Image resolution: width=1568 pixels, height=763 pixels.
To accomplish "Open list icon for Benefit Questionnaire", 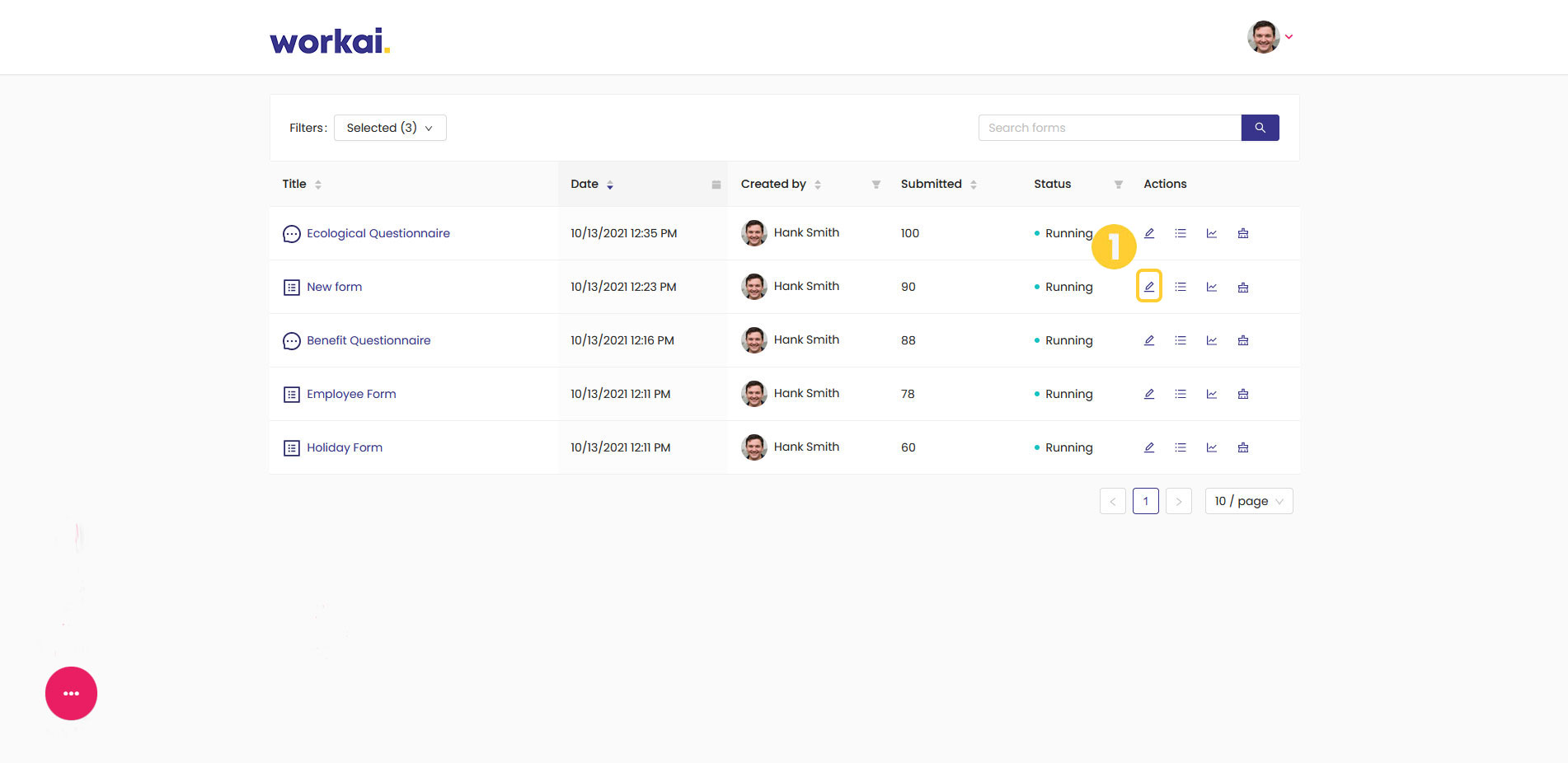I will pyautogui.click(x=1181, y=340).
